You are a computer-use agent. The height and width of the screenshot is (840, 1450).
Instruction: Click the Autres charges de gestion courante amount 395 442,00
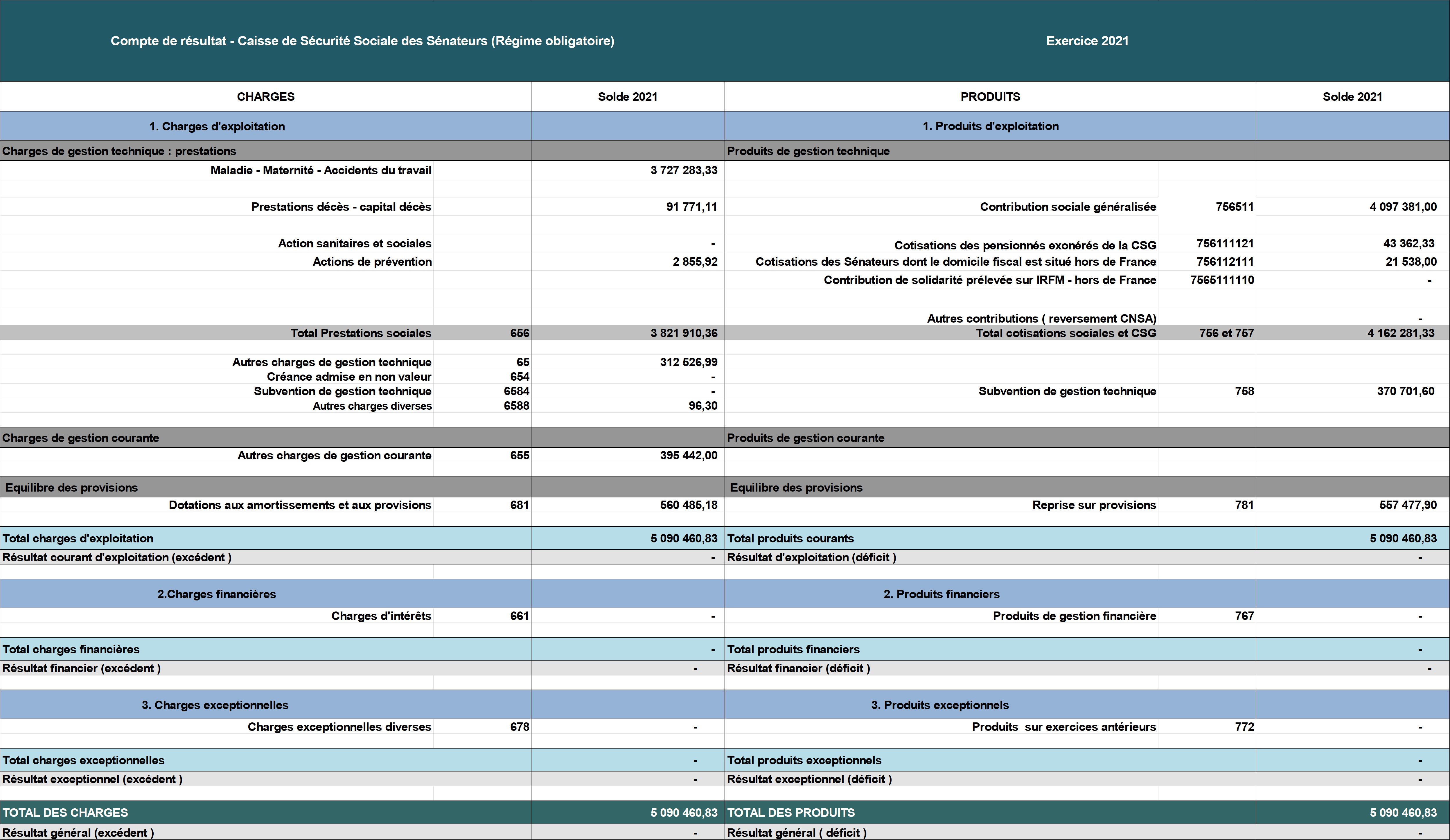pyautogui.click(x=688, y=456)
